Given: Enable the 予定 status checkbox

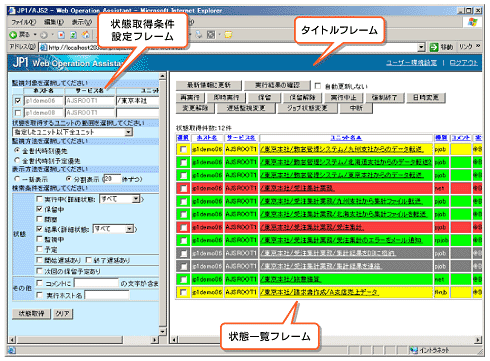Looking at the screenshot, I should tap(39, 249).
